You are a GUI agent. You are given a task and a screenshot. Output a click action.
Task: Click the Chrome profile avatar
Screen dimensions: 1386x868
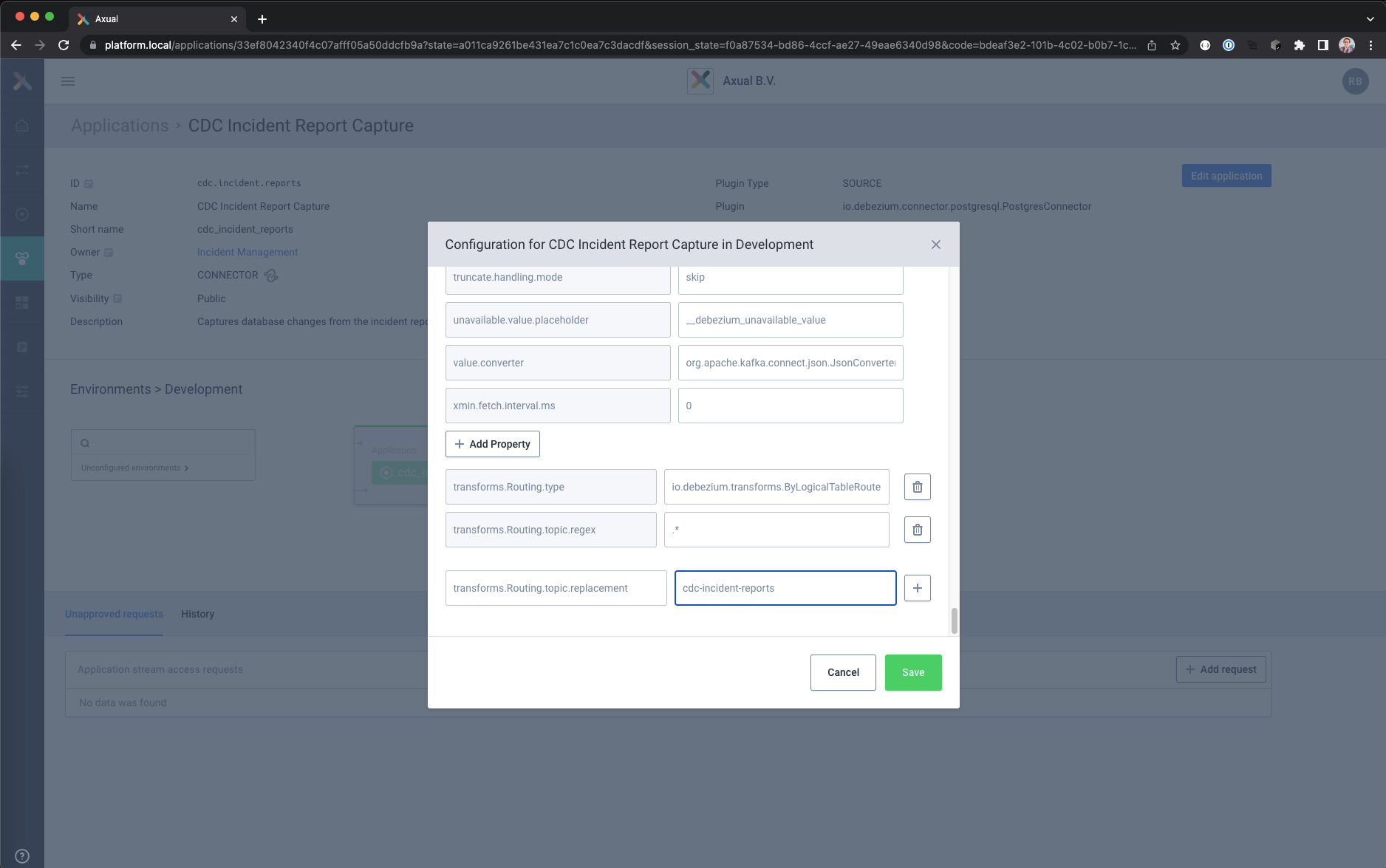coord(1347,45)
